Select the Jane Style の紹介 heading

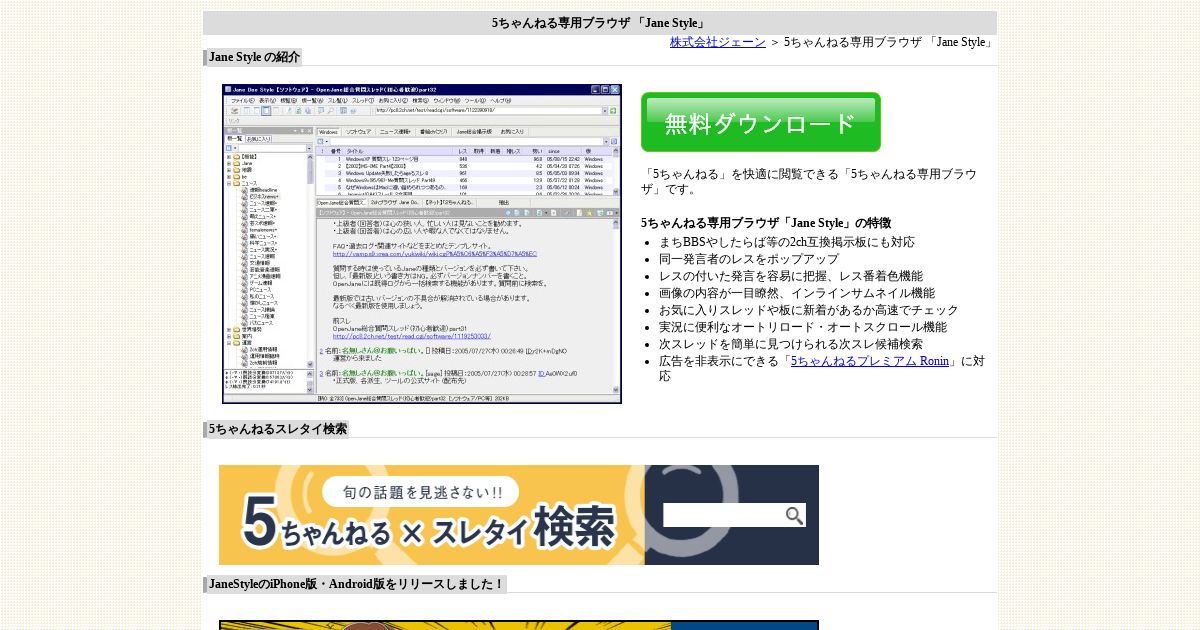coord(254,57)
